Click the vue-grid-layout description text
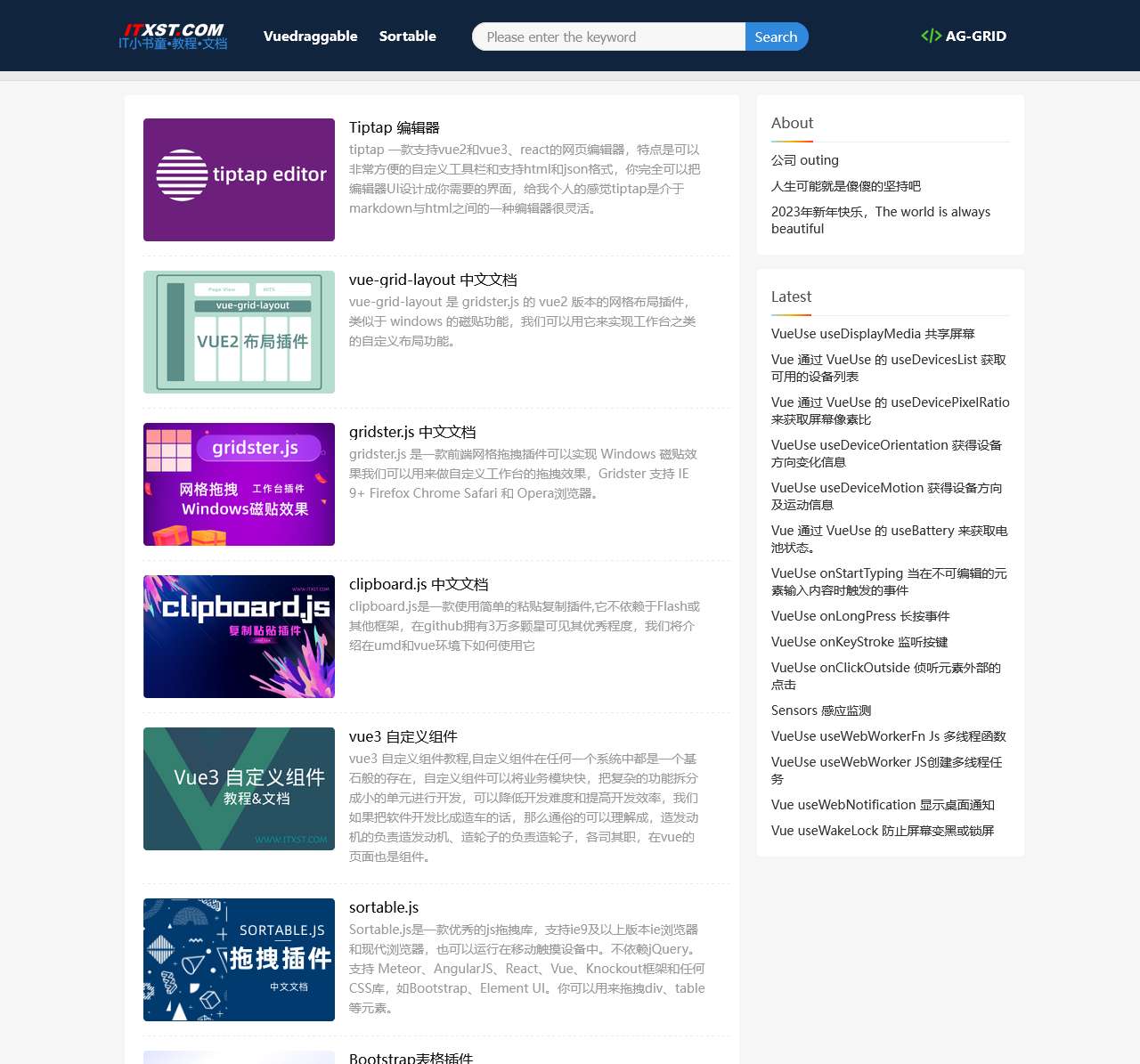 [x=523, y=321]
